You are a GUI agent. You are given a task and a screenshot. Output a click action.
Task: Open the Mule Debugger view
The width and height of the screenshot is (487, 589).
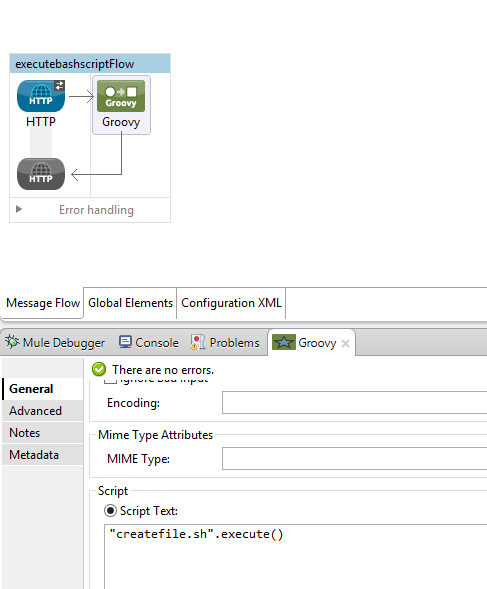(x=55, y=343)
